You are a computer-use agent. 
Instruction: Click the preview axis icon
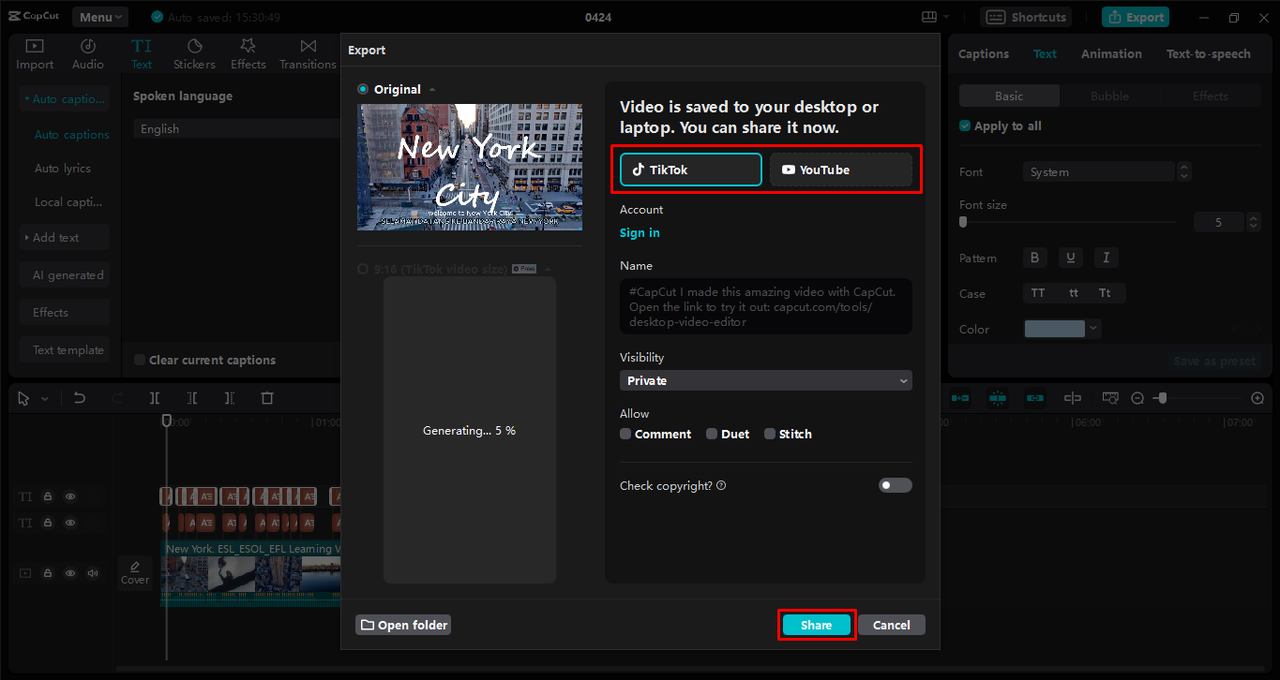[1073, 398]
